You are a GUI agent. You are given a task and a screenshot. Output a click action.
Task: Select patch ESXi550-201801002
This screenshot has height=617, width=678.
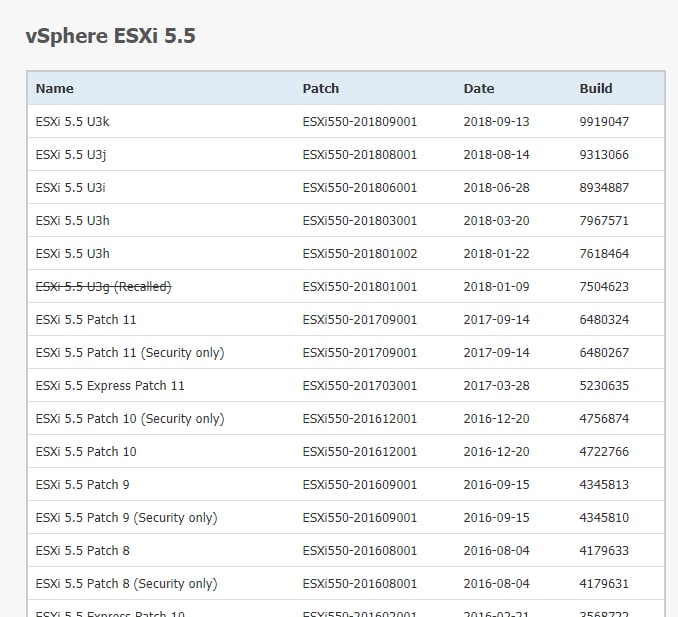(x=360, y=254)
